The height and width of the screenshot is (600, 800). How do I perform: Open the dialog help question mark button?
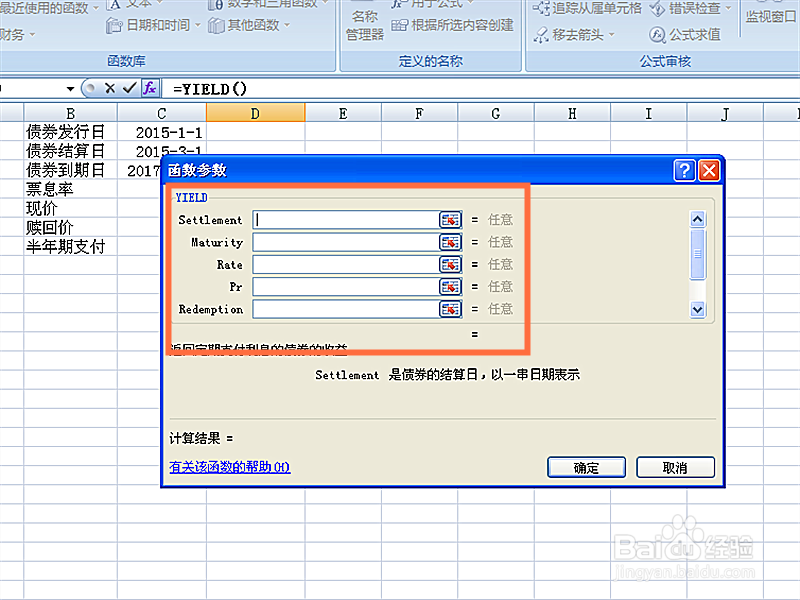[x=684, y=170]
